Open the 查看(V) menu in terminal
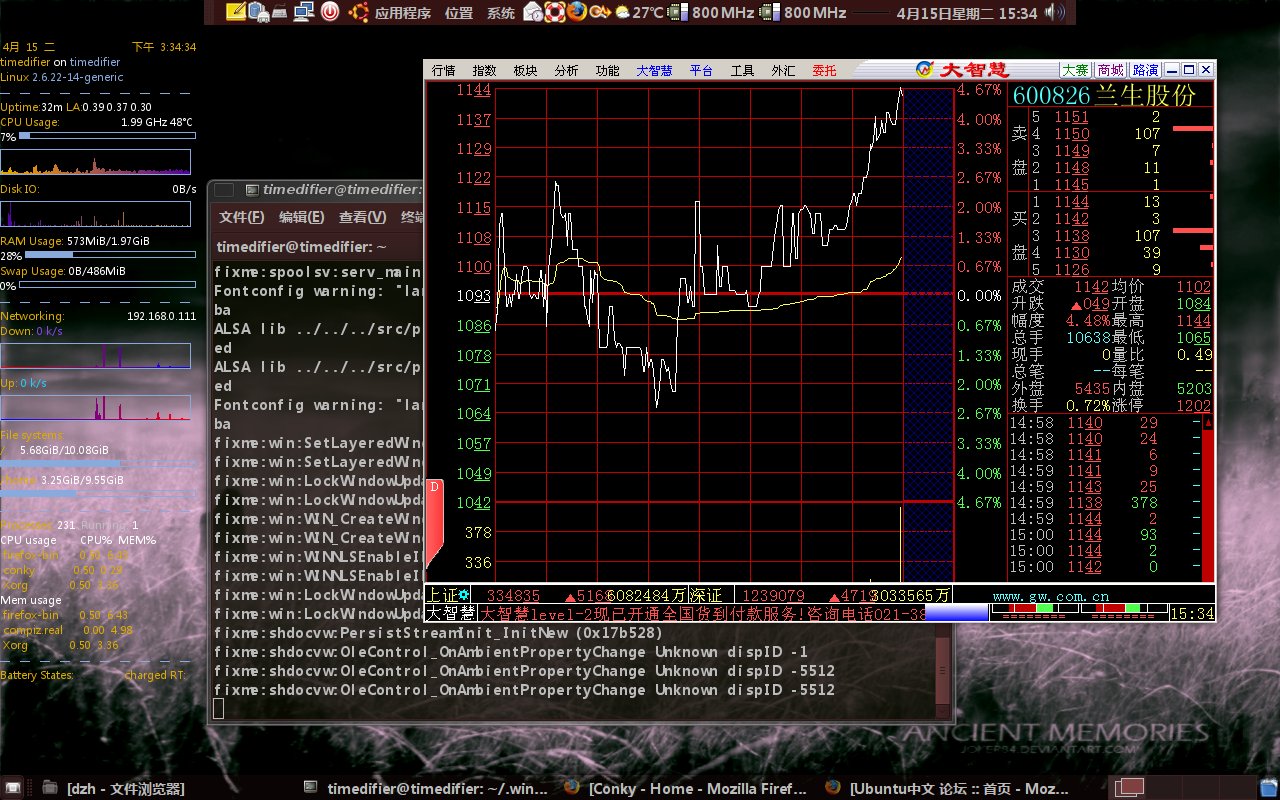The image size is (1280, 800). tap(362, 217)
